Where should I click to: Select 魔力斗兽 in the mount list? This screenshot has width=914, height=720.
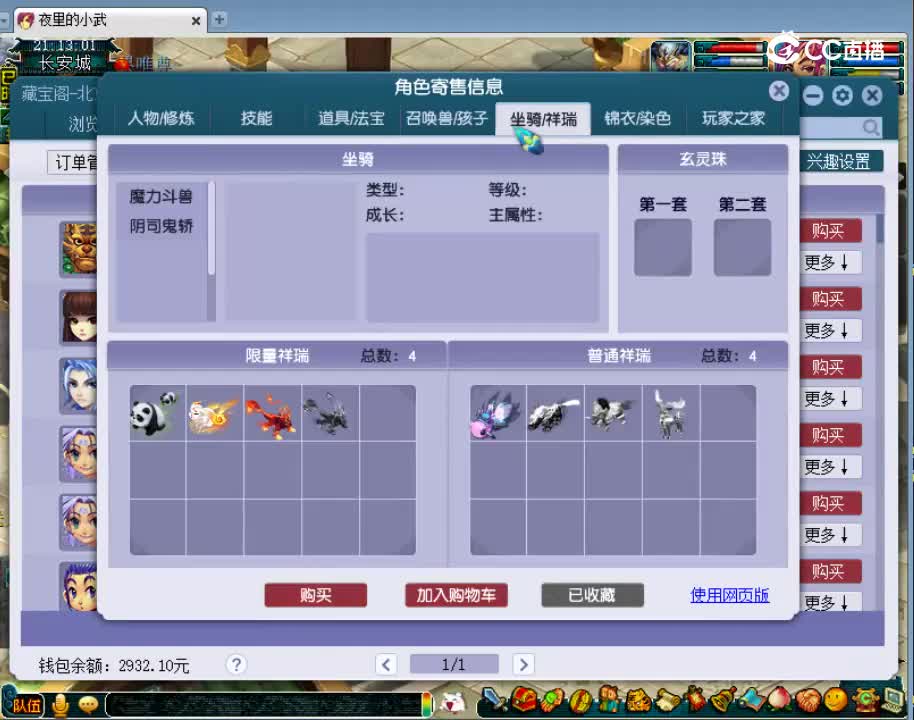click(161, 196)
